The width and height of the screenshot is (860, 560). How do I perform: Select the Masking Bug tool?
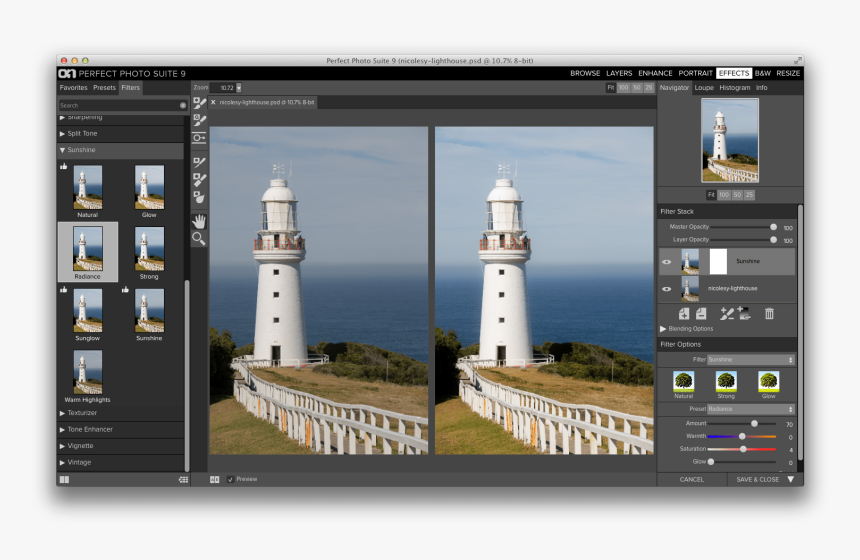click(x=199, y=138)
